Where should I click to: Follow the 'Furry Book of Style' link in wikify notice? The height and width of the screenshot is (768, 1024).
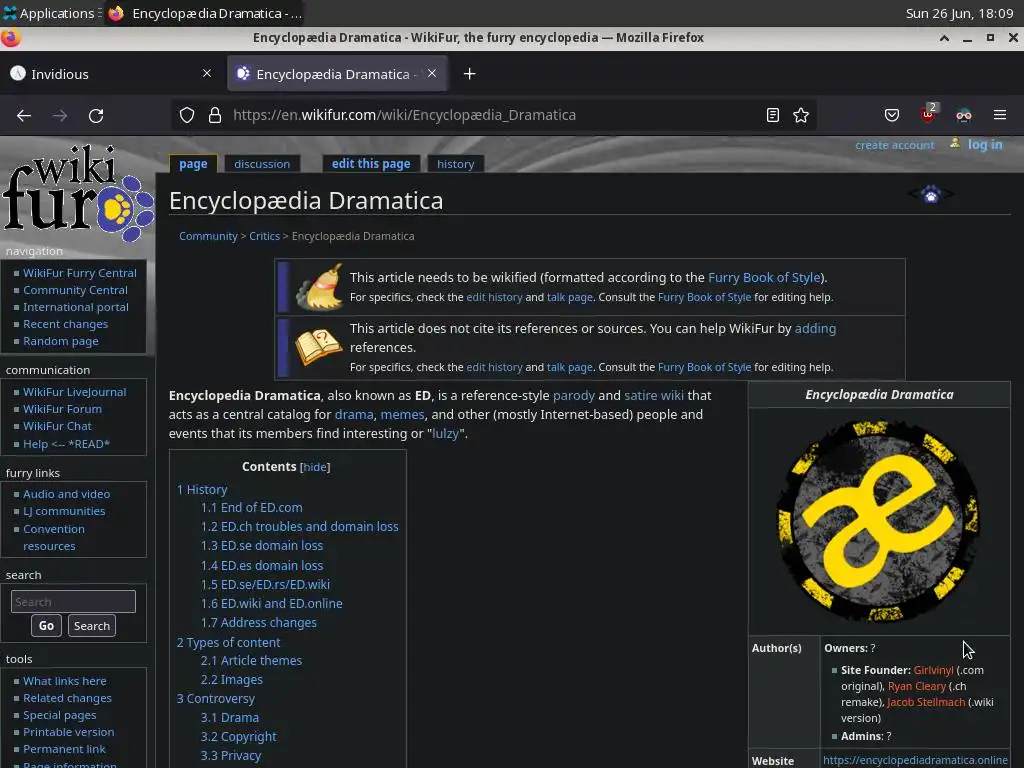point(764,278)
